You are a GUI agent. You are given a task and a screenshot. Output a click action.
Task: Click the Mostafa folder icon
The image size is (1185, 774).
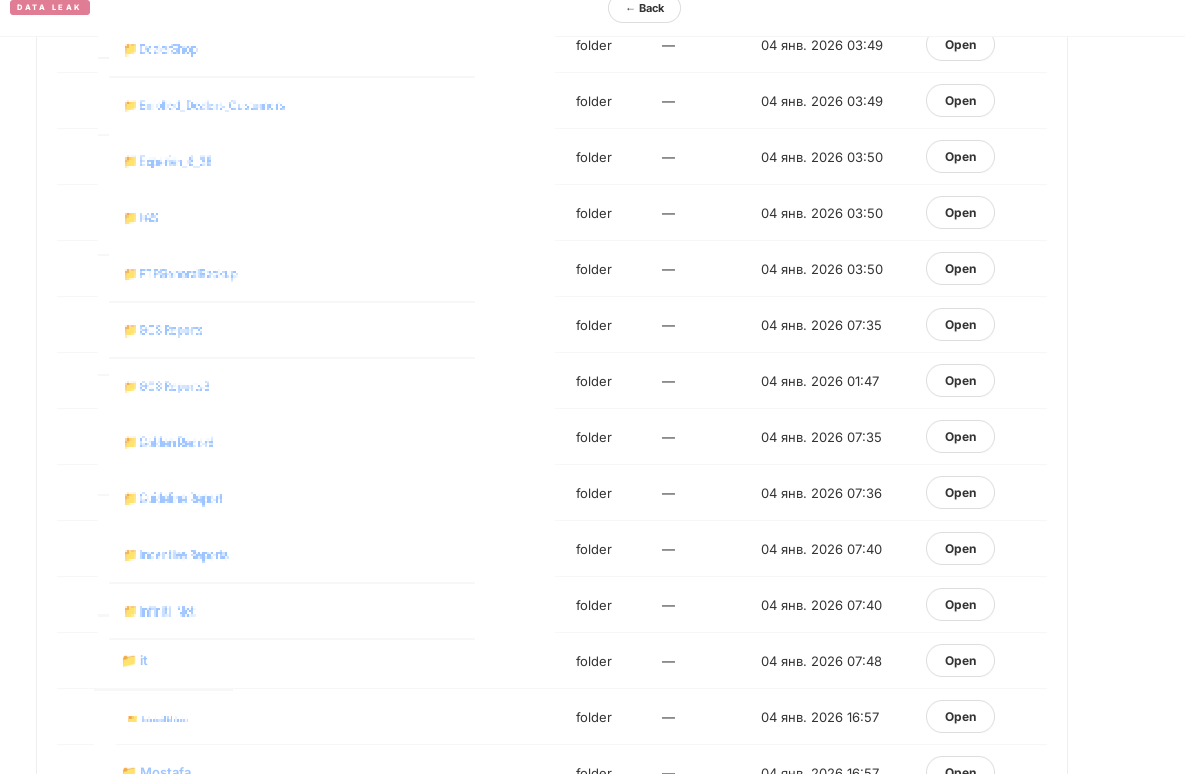click(x=129, y=770)
